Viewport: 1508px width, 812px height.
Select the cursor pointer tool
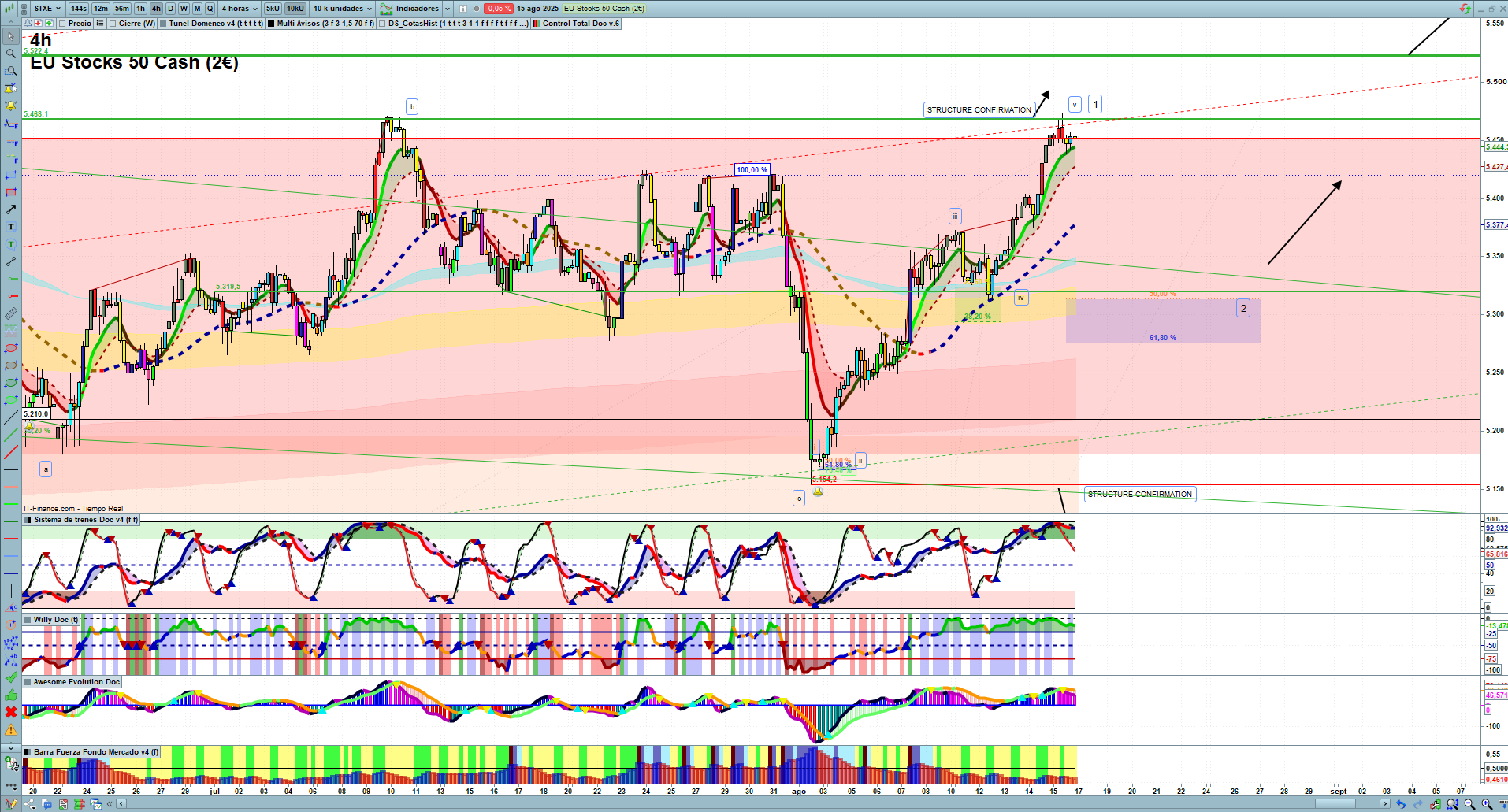click(10, 36)
